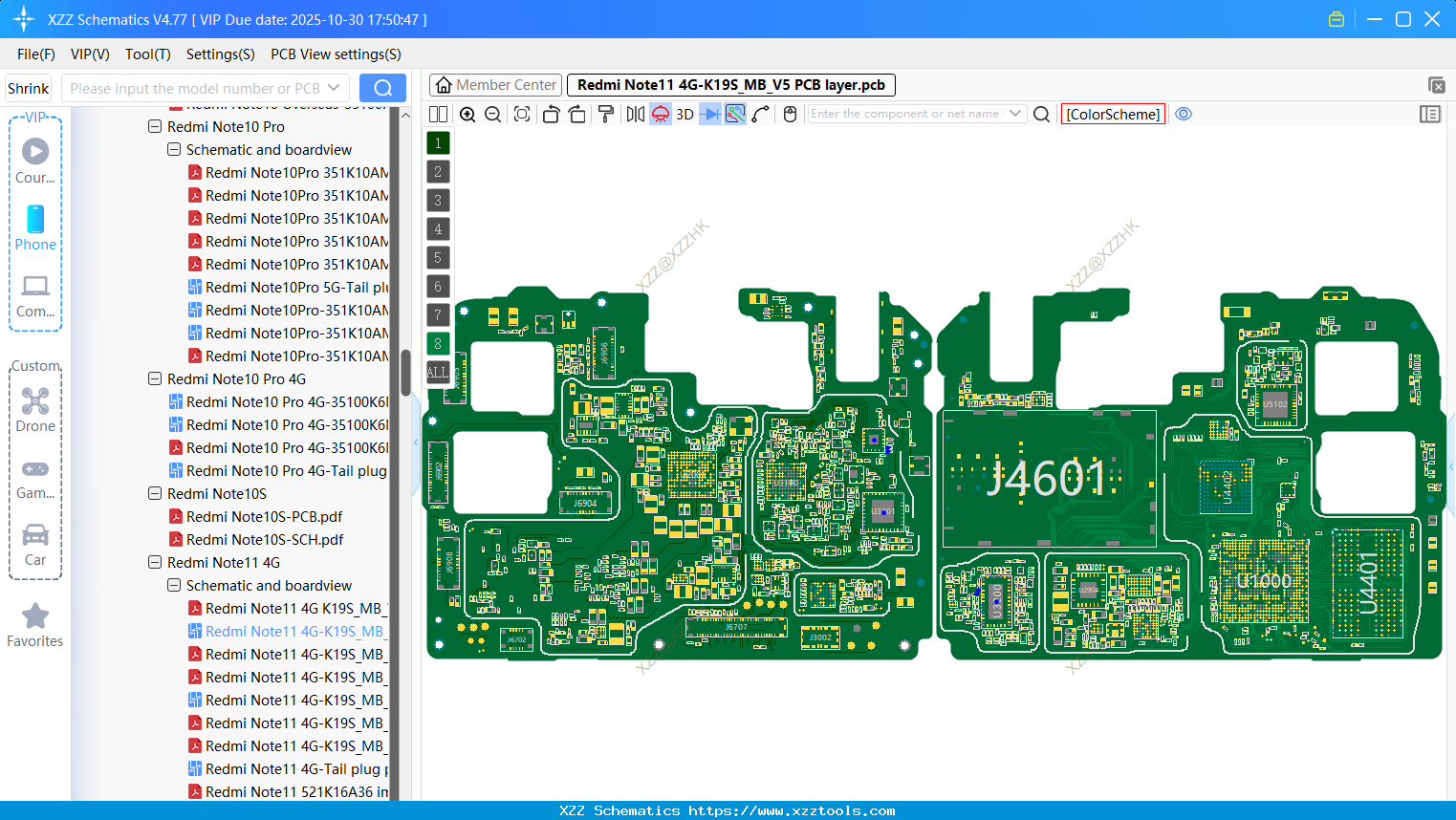This screenshot has width=1456, height=820.
Task: Click the file tree vertical scrollbar thumb
Action: tap(405, 373)
